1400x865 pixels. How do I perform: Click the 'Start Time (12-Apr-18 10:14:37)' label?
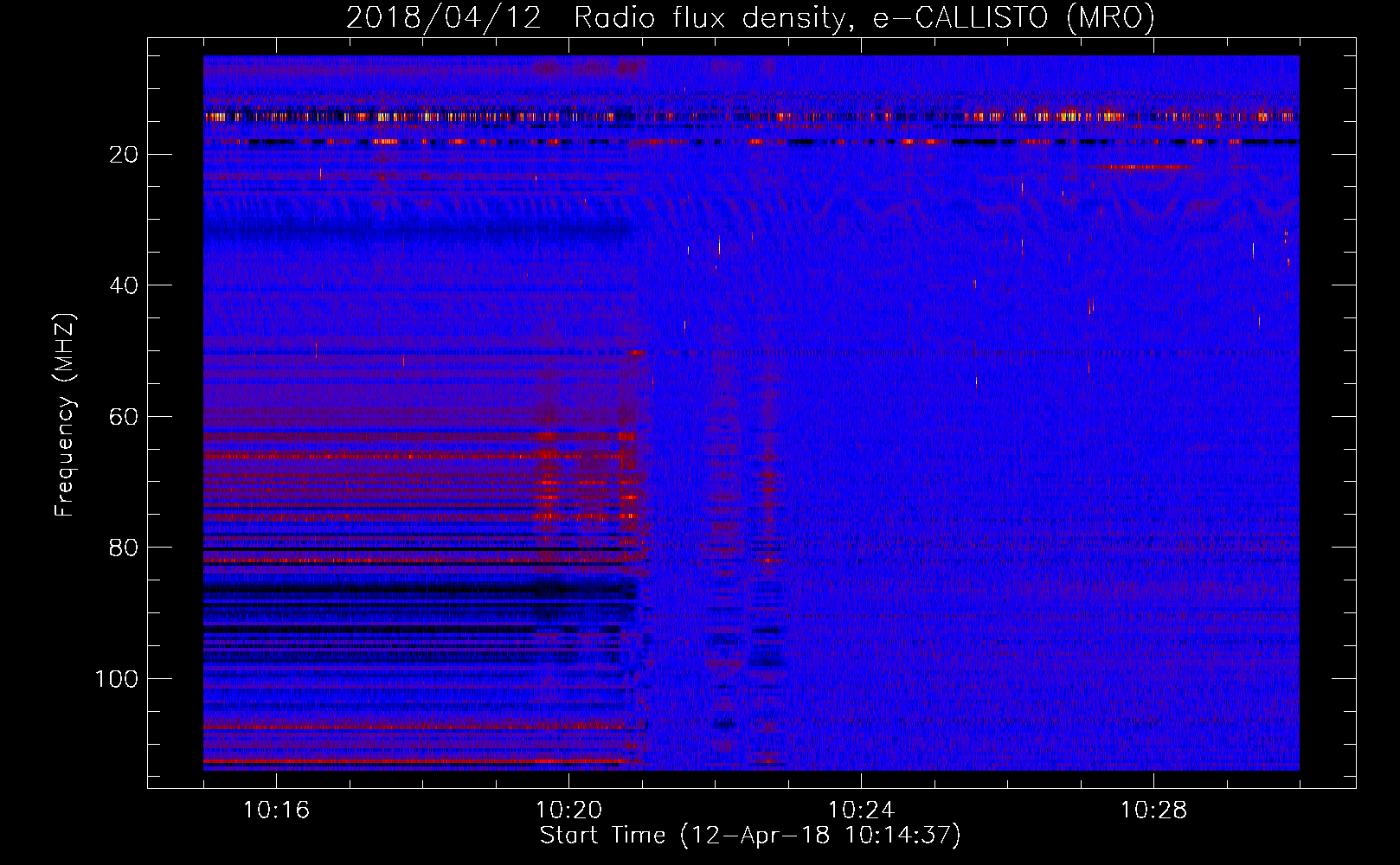tap(750, 836)
